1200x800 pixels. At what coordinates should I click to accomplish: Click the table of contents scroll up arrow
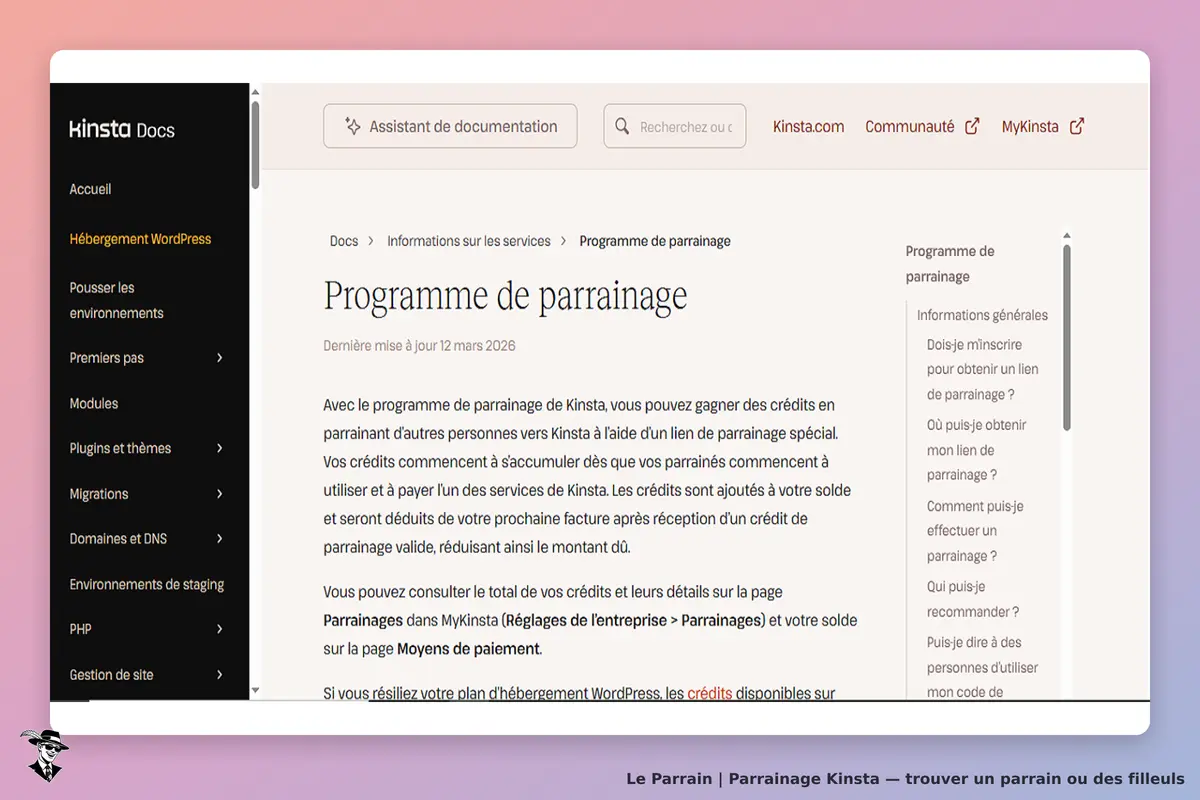click(x=1067, y=237)
